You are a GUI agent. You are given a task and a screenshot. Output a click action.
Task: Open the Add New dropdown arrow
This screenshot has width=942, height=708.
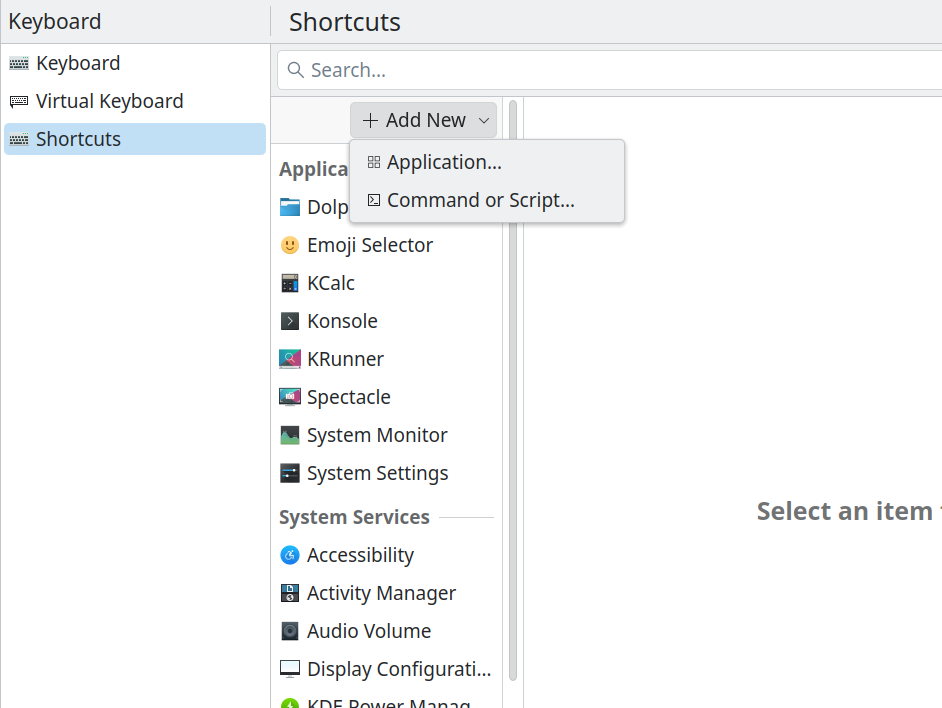[x=484, y=120]
